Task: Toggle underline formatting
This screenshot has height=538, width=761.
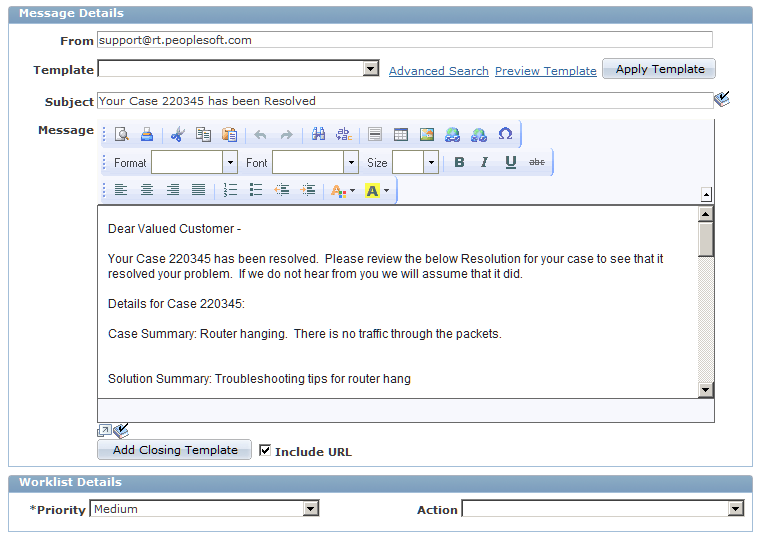Action: coord(511,162)
